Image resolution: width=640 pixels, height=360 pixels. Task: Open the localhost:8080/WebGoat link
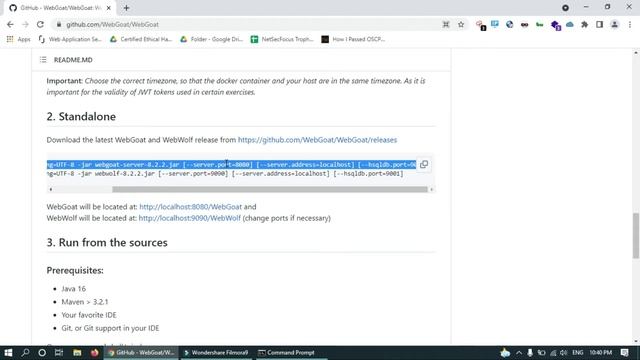(191, 207)
